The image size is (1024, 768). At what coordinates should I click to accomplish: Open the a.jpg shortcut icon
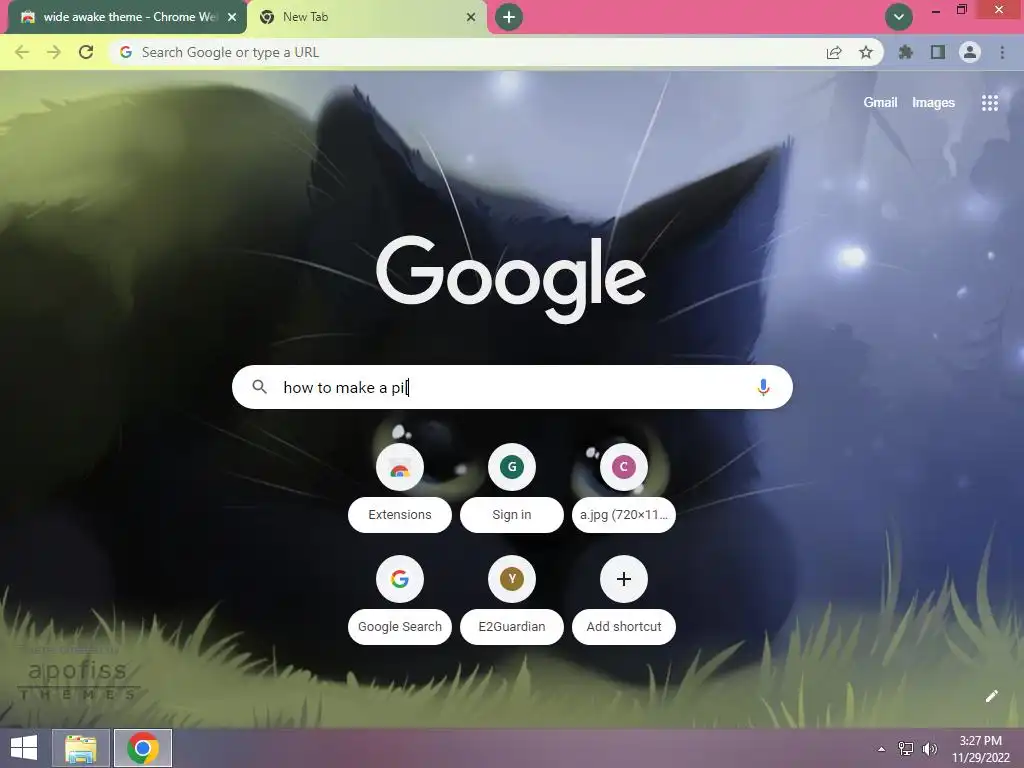pyautogui.click(x=624, y=467)
